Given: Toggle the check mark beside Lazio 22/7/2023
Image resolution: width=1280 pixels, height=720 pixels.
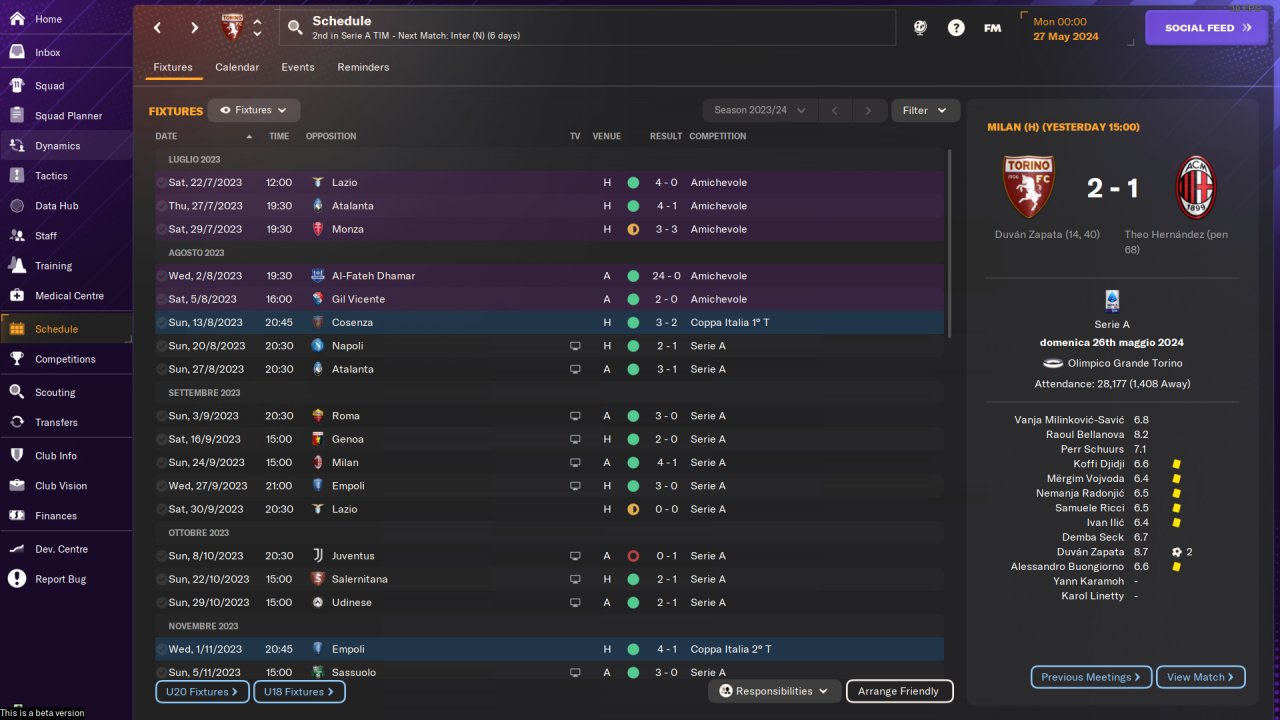Looking at the screenshot, I should (162, 183).
